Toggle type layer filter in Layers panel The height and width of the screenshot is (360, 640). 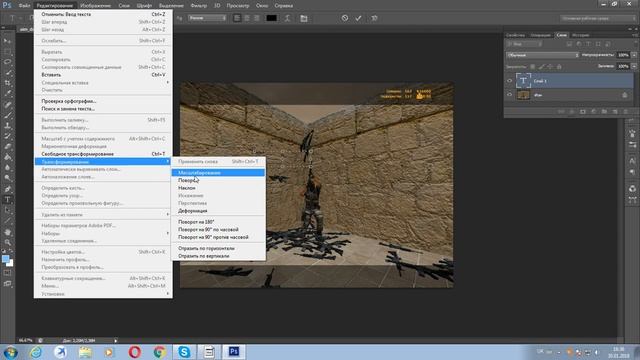tap(588, 44)
